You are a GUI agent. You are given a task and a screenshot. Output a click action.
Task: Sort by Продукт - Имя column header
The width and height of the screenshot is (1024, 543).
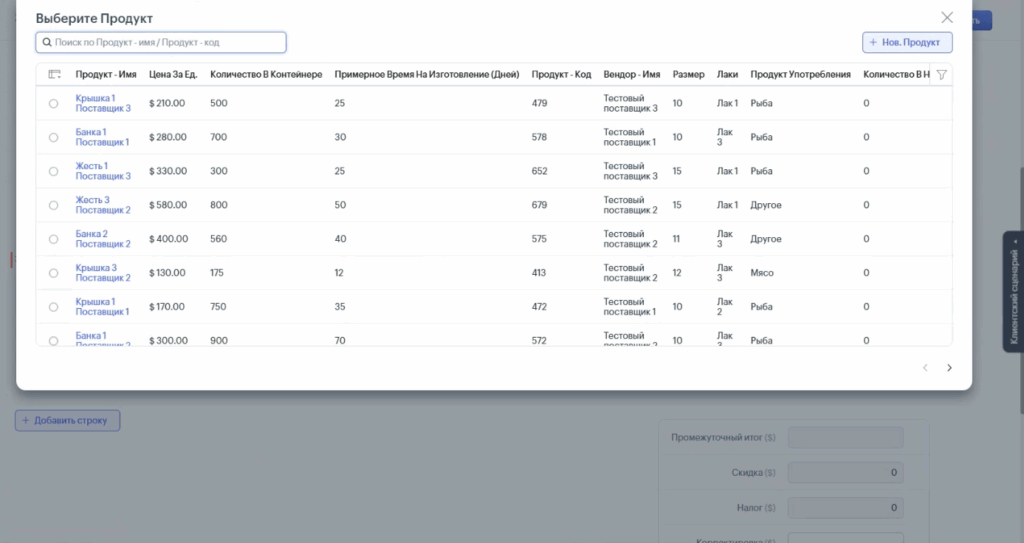pyautogui.click(x=106, y=74)
